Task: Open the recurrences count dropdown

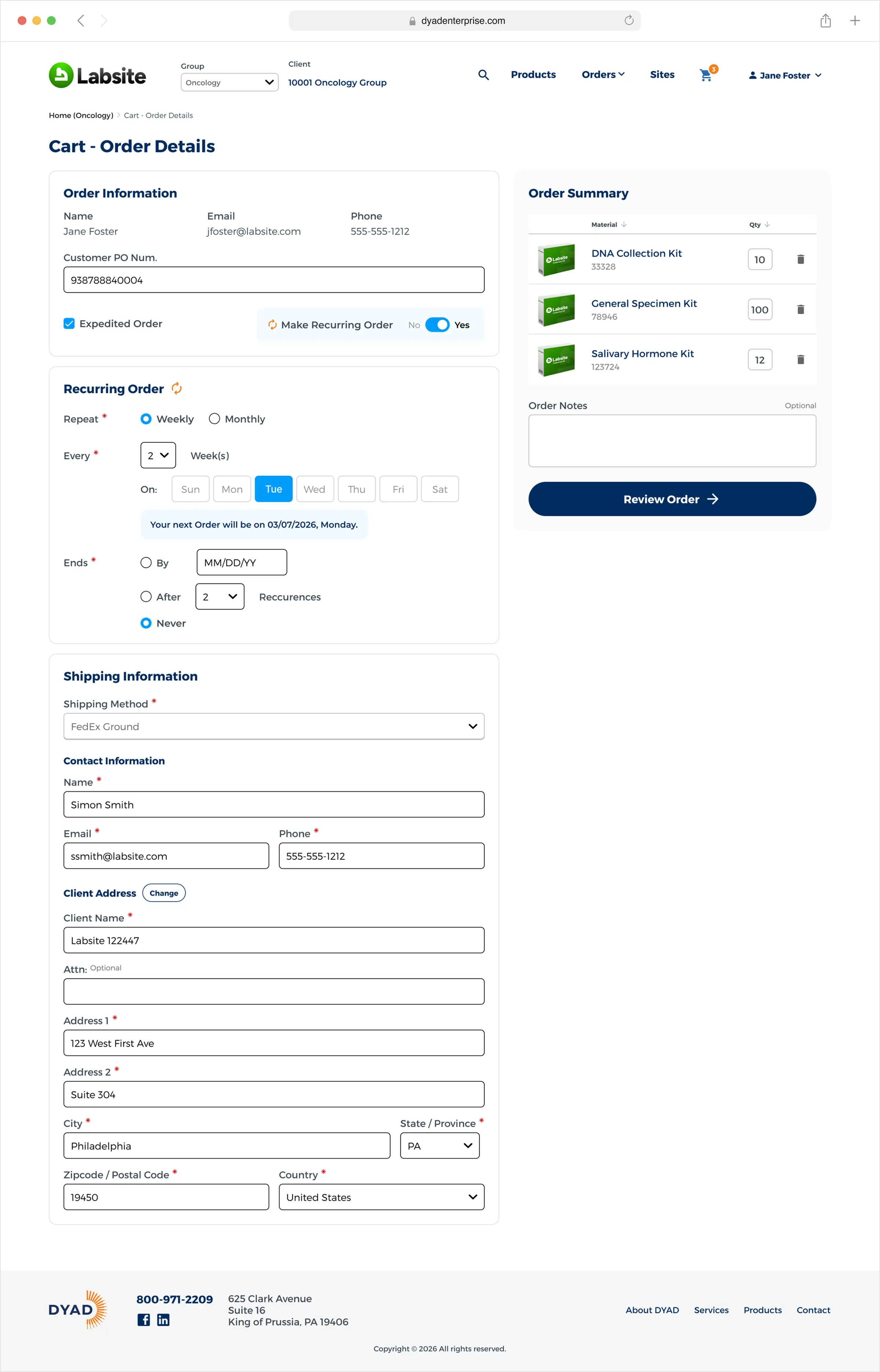Action: tap(219, 597)
